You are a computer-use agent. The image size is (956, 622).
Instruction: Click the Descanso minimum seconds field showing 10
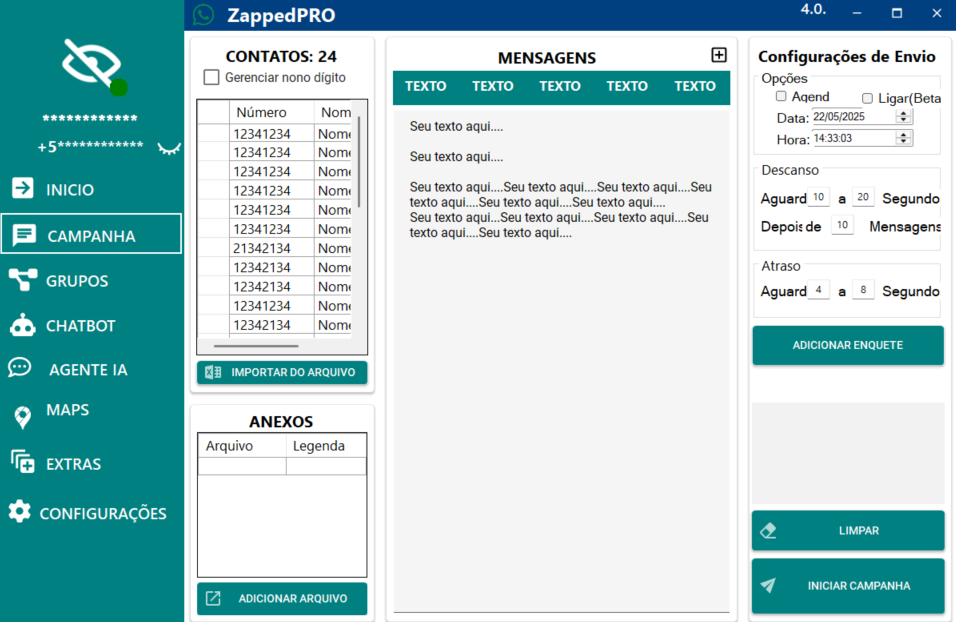[818, 198]
